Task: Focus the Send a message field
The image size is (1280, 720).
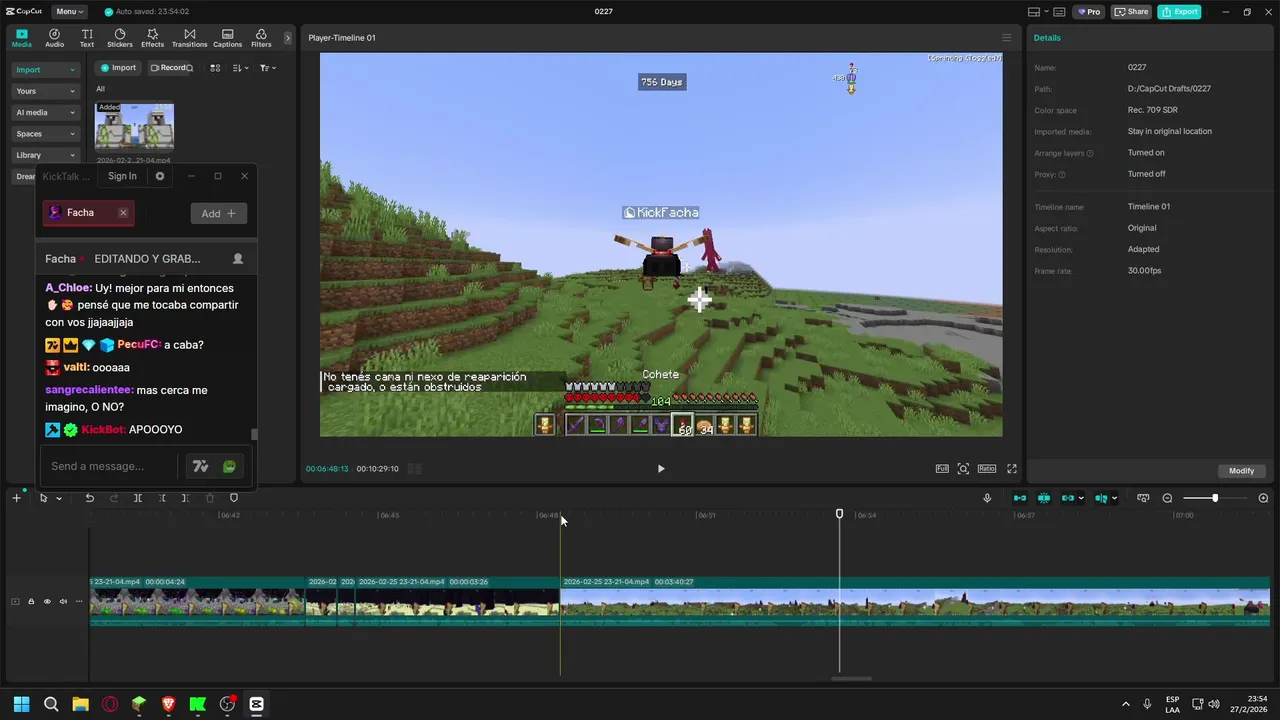Action: coord(110,466)
